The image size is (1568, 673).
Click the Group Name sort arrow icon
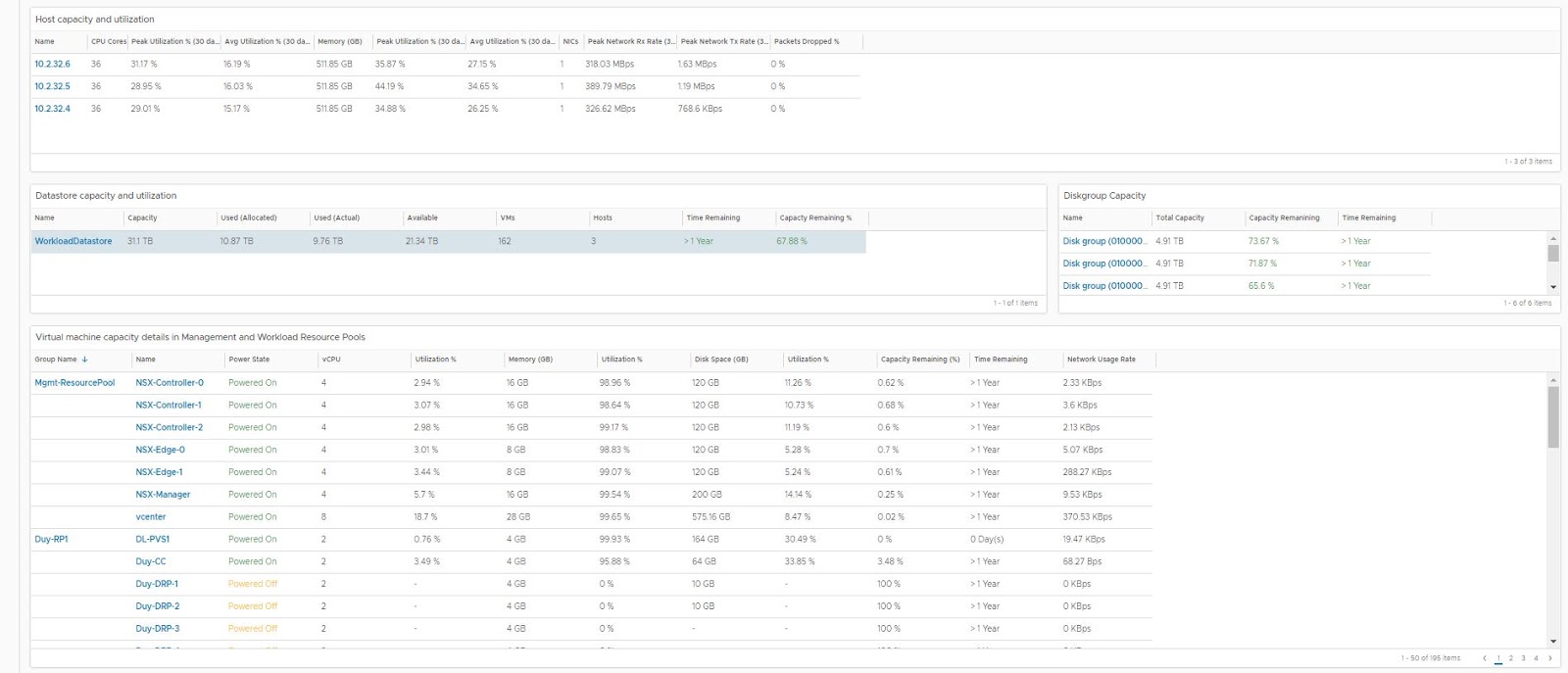(84, 360)
